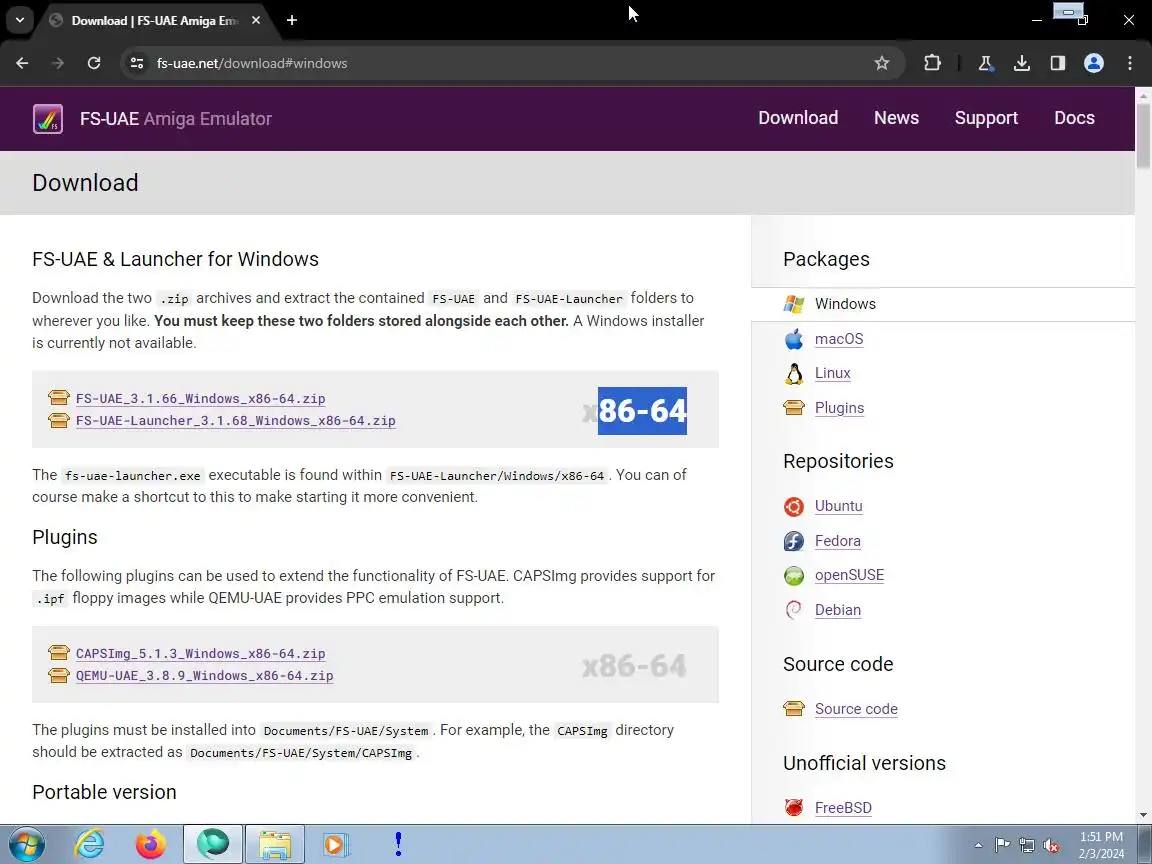Click the Fedora logo icon
This screenshot has height=864, width=1152.
pos(793,541)
